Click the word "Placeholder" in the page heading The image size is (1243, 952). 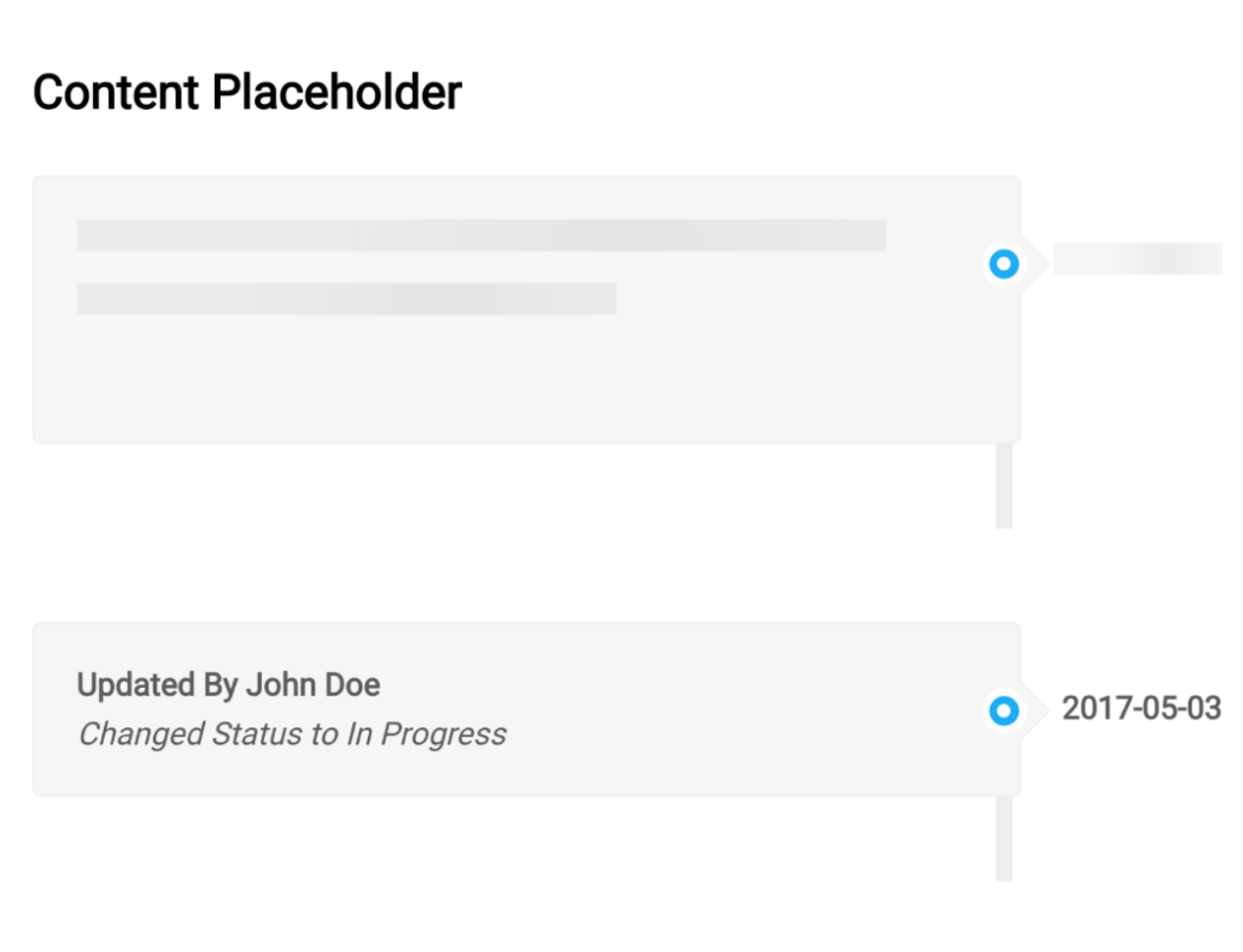point(336,92)
